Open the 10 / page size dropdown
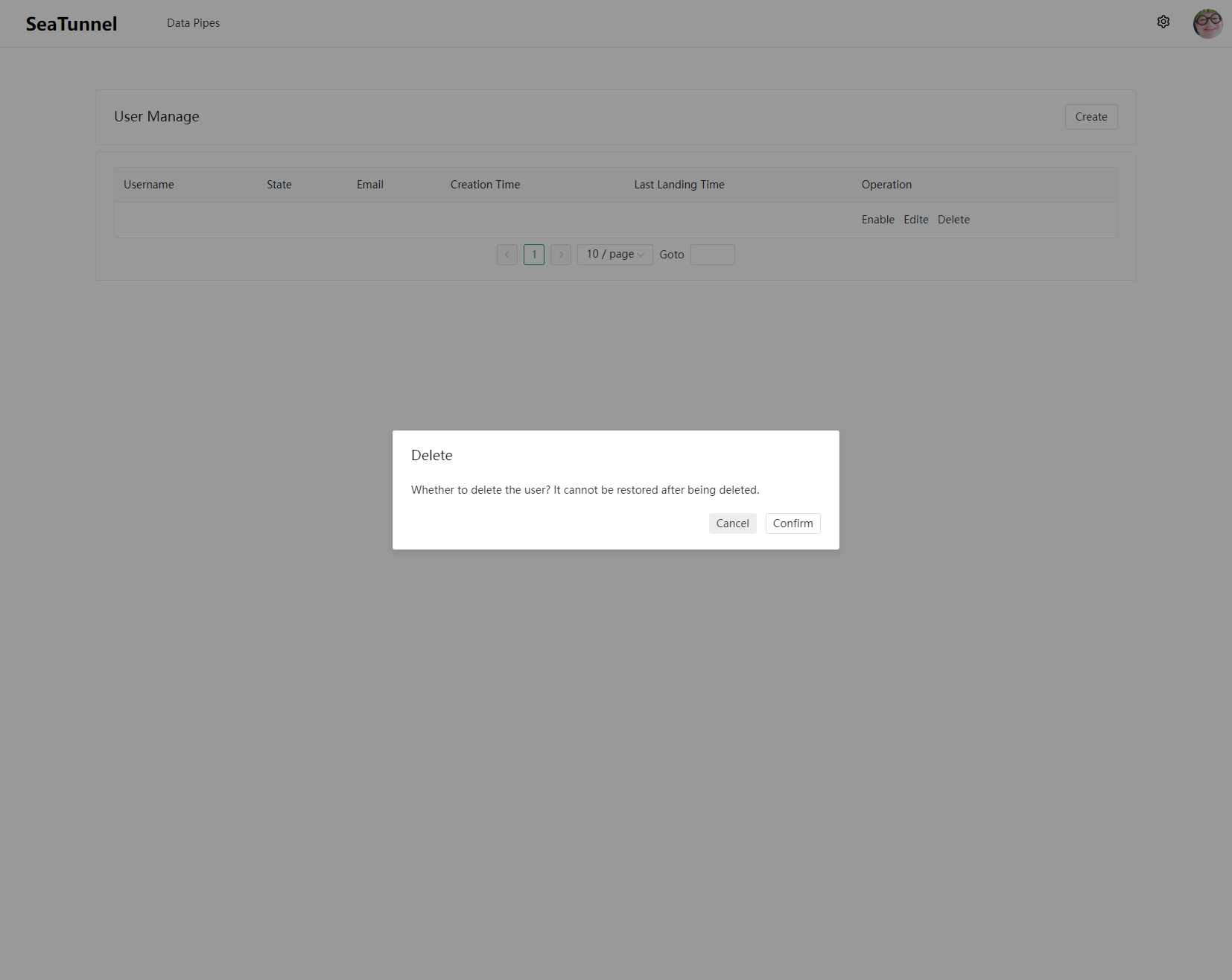 point(615,255)
